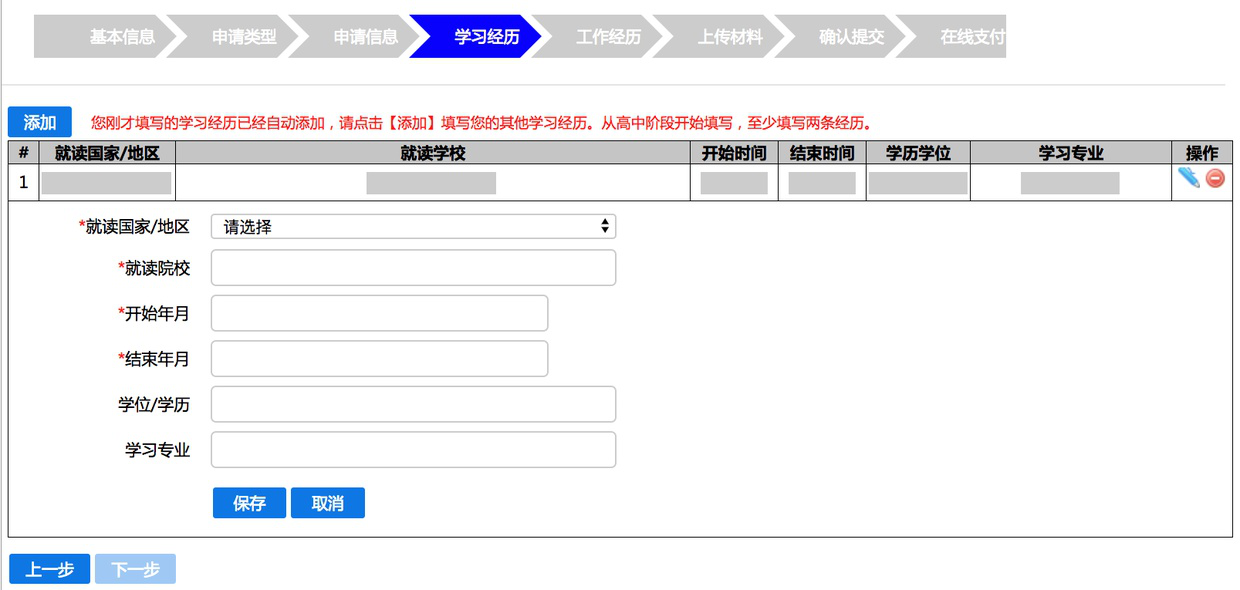Click the red delete icon in row 1

tap(1215, 179)
